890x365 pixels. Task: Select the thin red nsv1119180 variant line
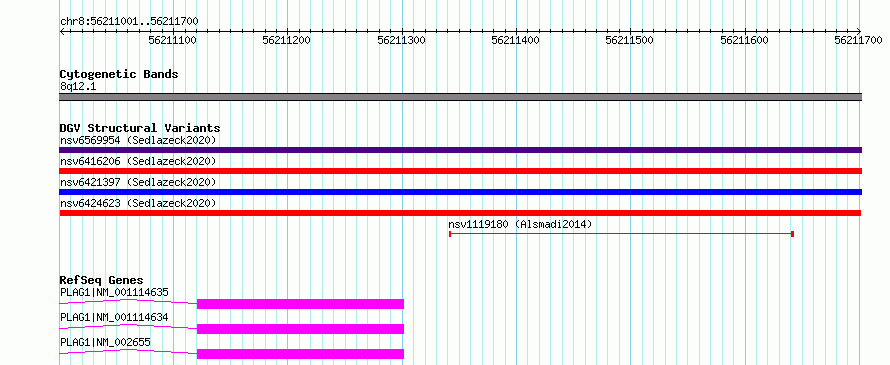621,234
